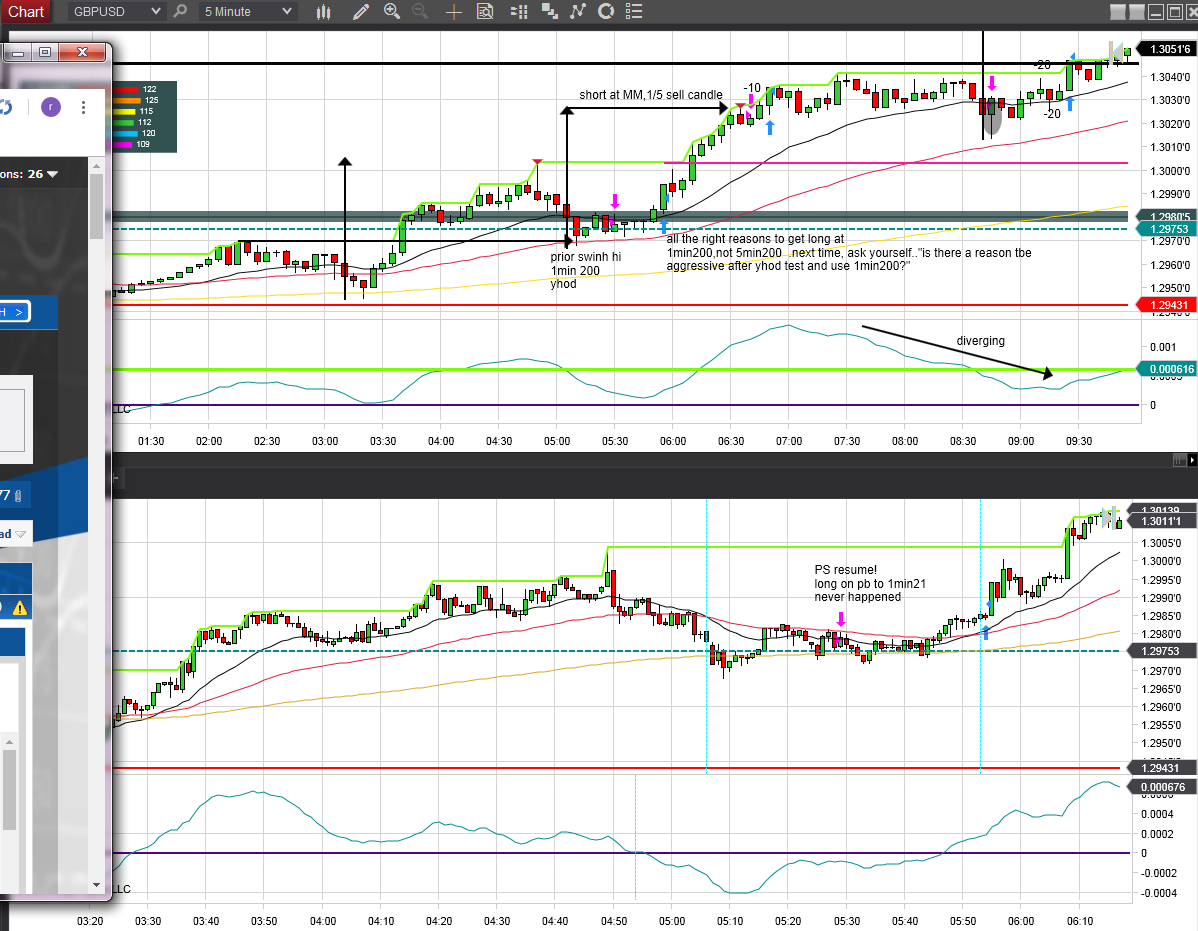The height and width of the screenshot is (931, 1198).
Task: Click the '-10' label near 06:30 candles
Action: click(x=752, y=88)
